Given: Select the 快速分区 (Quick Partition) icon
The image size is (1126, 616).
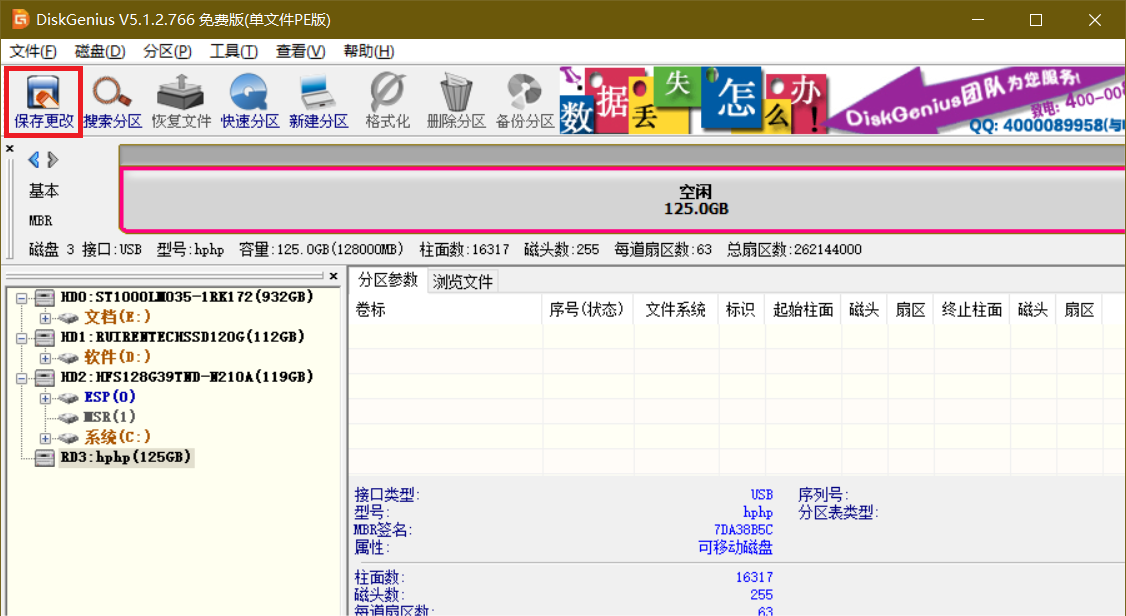Looking at the screenshot, I should coord(249,102).
